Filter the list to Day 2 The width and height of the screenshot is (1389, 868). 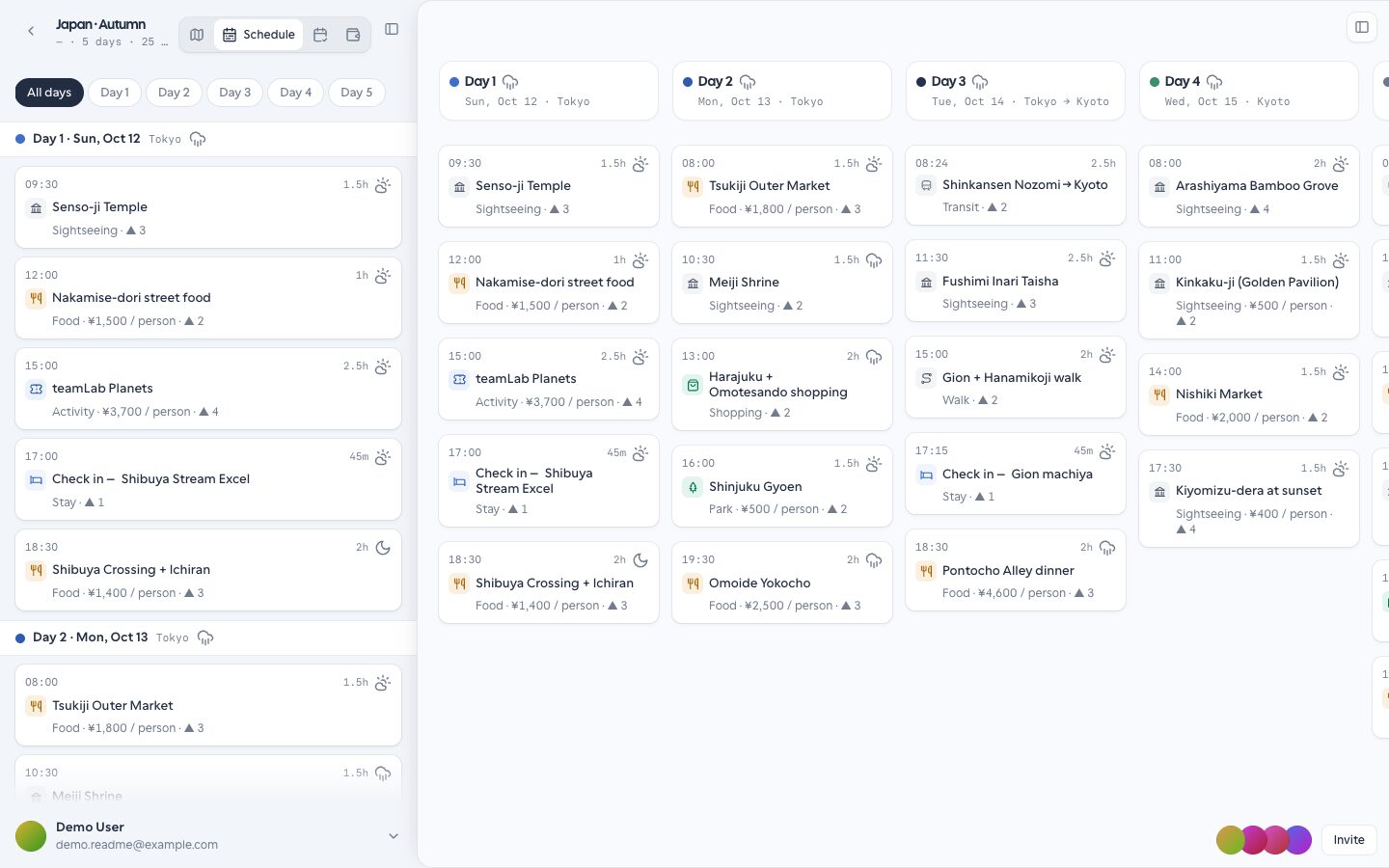(175, 93)
